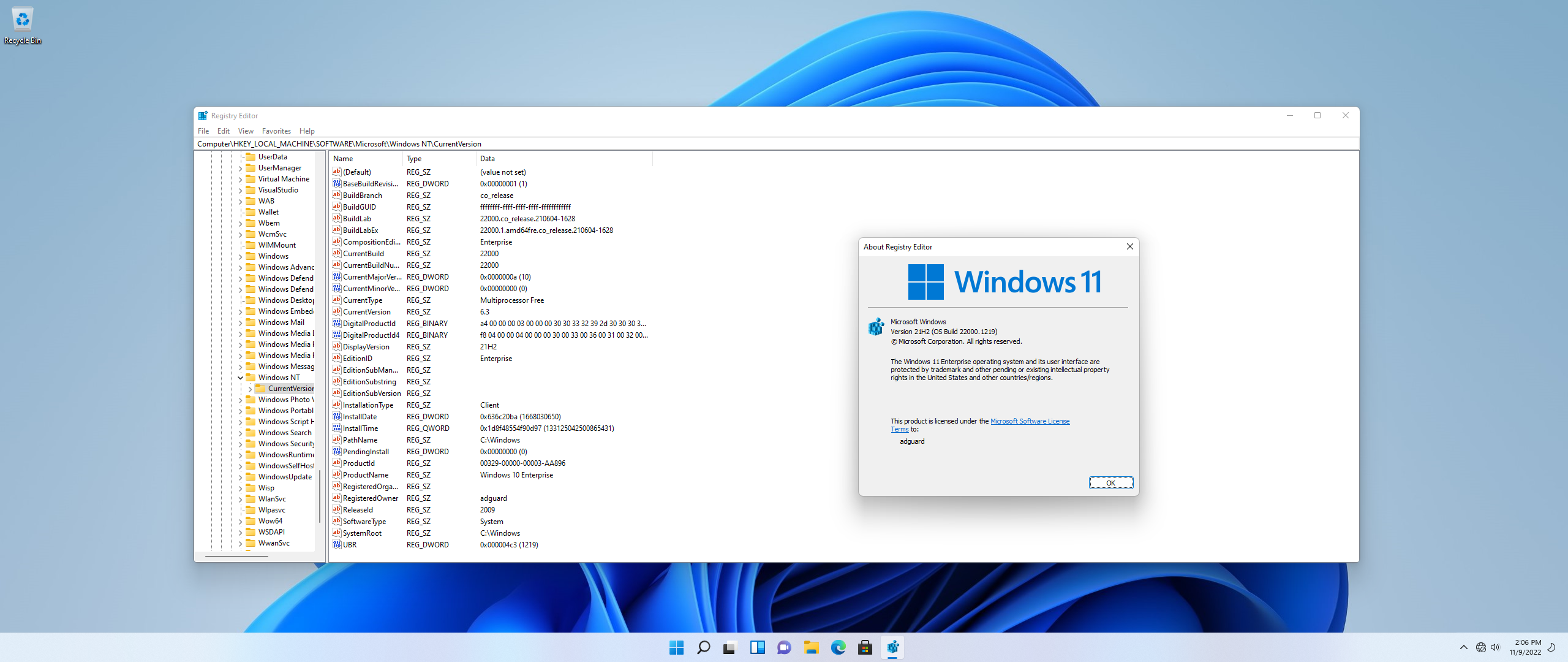Image resolution: width=1568 pixels, height=662 pixels.
Task: Select the DisplayVersion value row
Action: pos(490,346)
